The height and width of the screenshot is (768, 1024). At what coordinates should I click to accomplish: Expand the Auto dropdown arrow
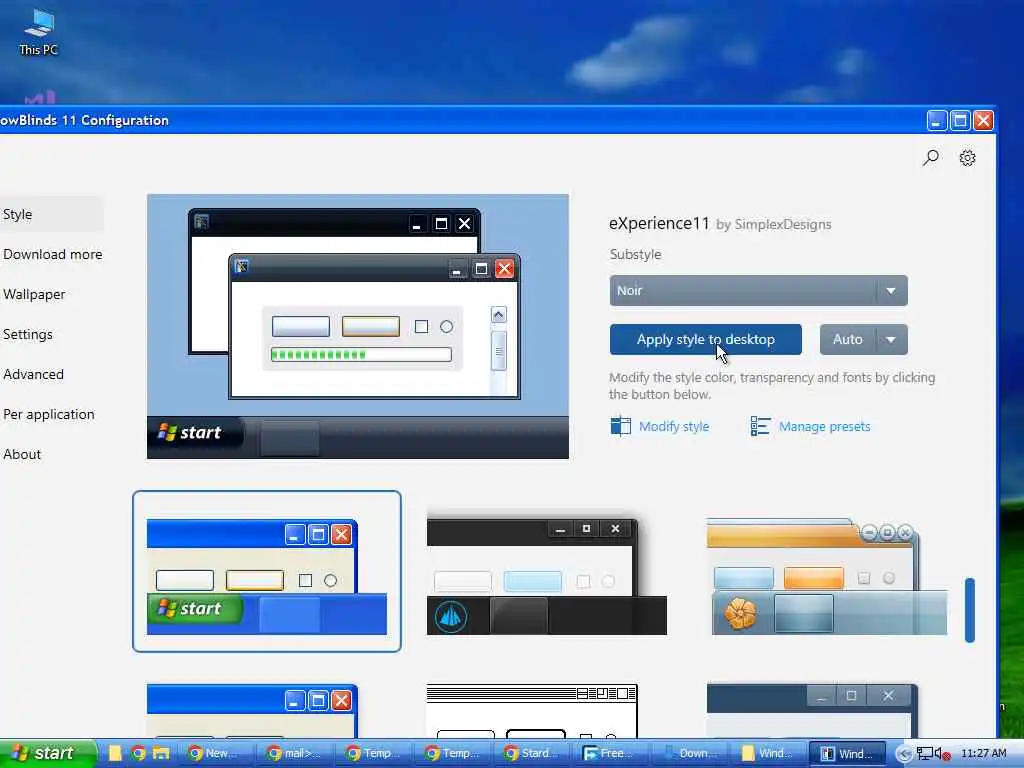pyautogui.click(x=891, y=340)
